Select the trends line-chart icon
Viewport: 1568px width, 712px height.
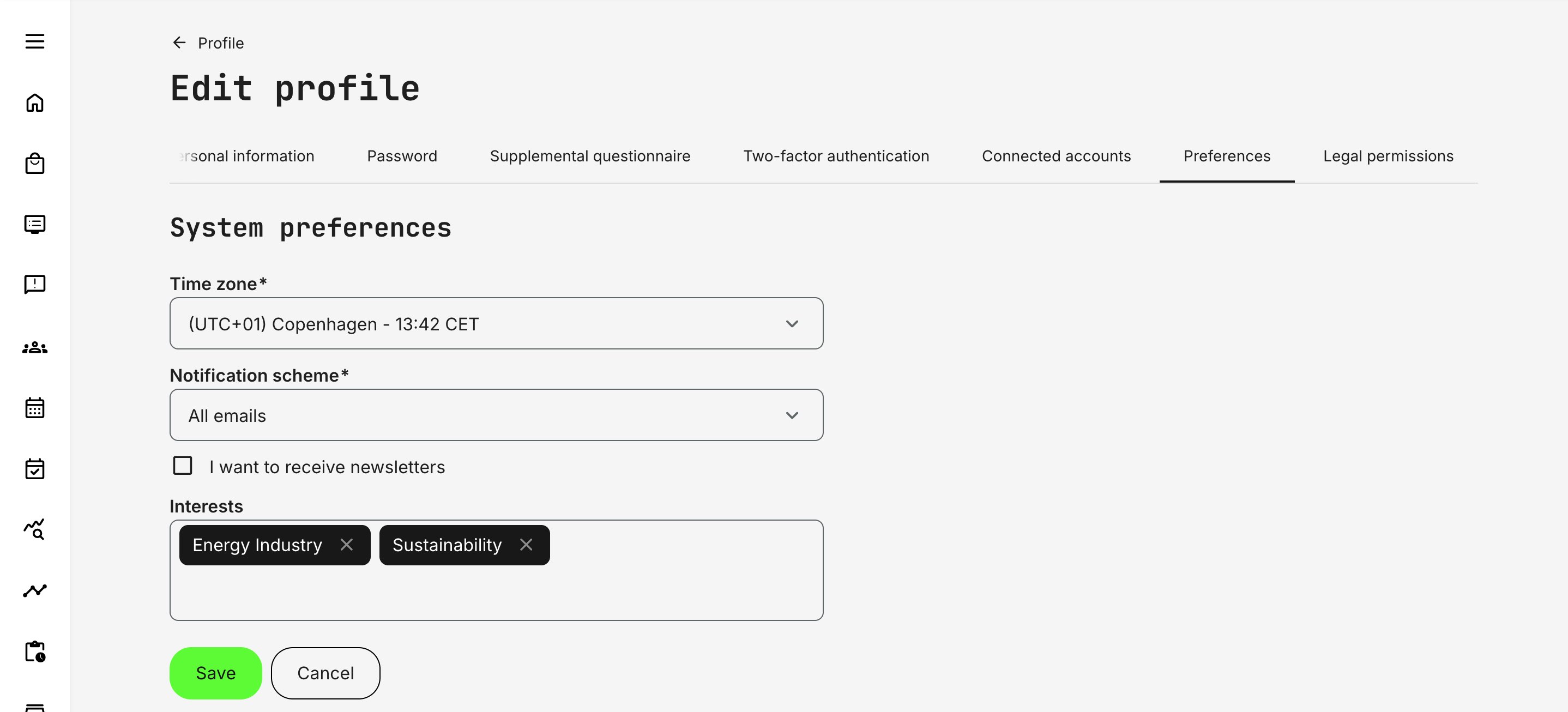pos(35,590)
